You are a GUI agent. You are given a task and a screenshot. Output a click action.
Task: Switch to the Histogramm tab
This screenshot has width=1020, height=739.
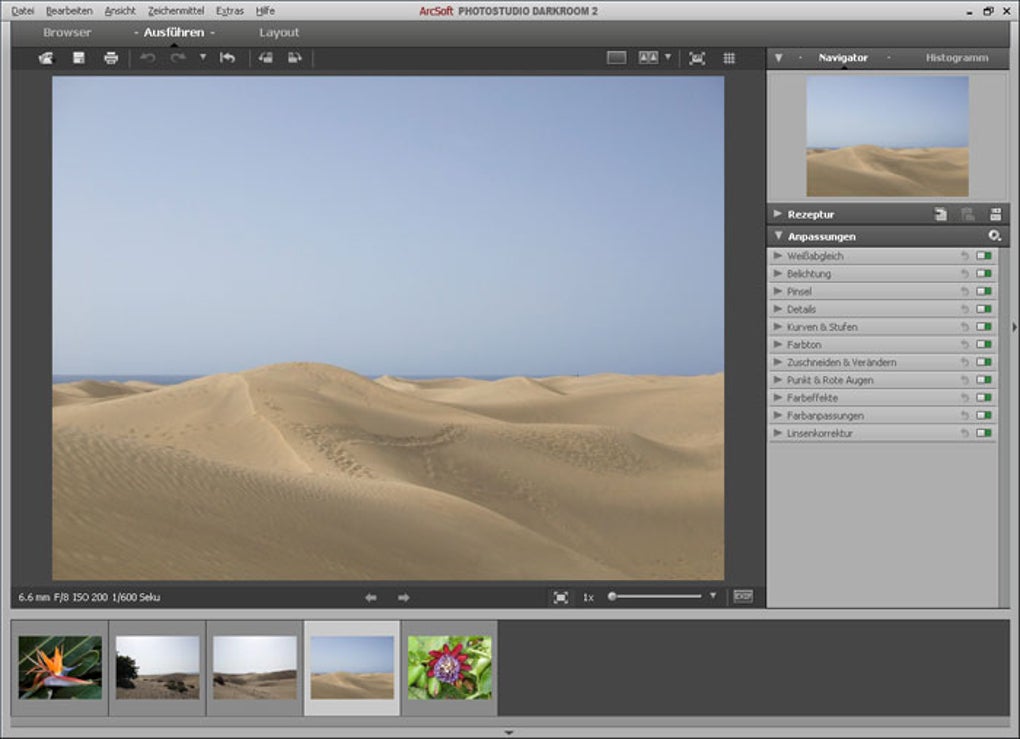[x=956, y=58]
